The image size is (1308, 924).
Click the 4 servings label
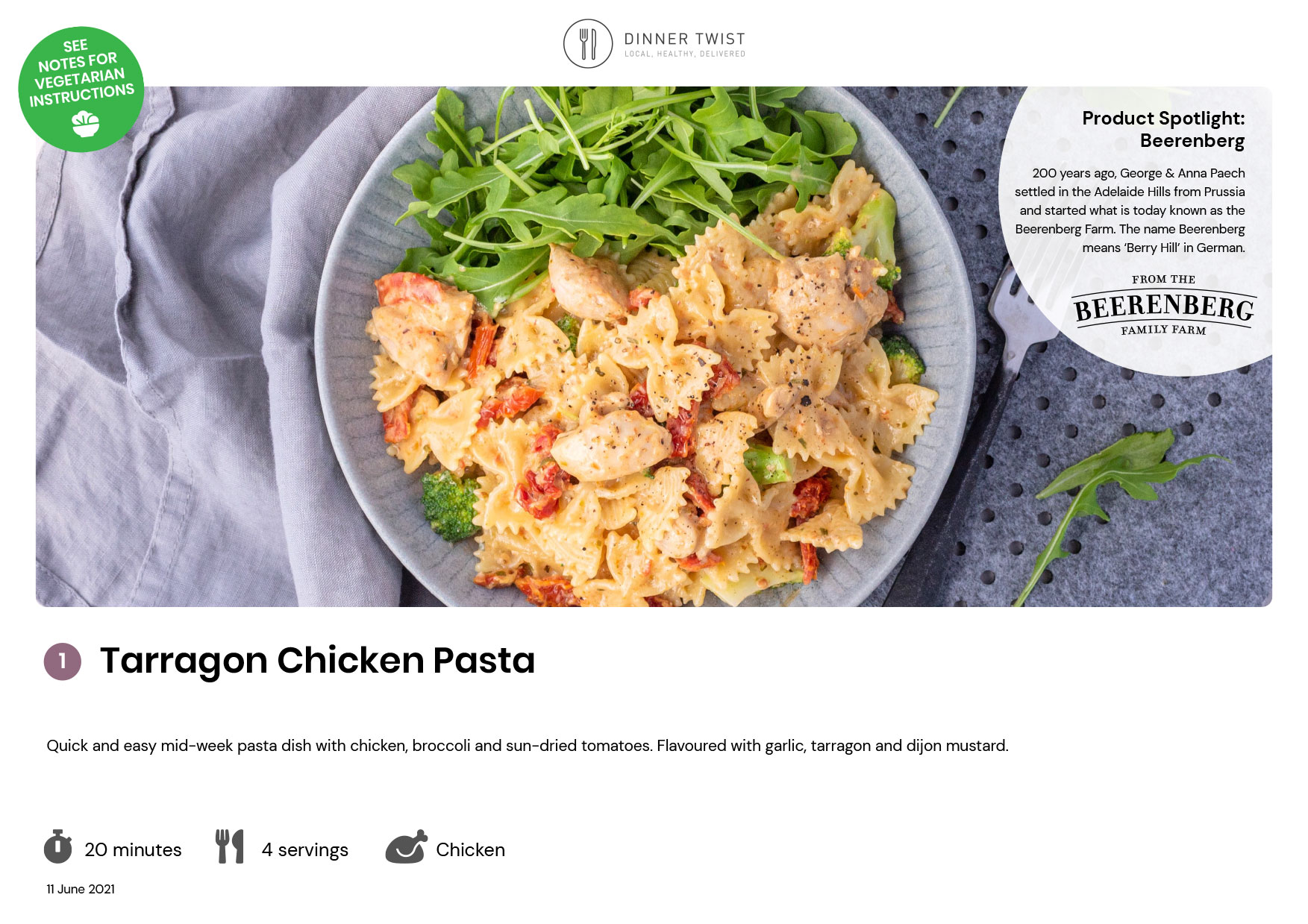304,850
